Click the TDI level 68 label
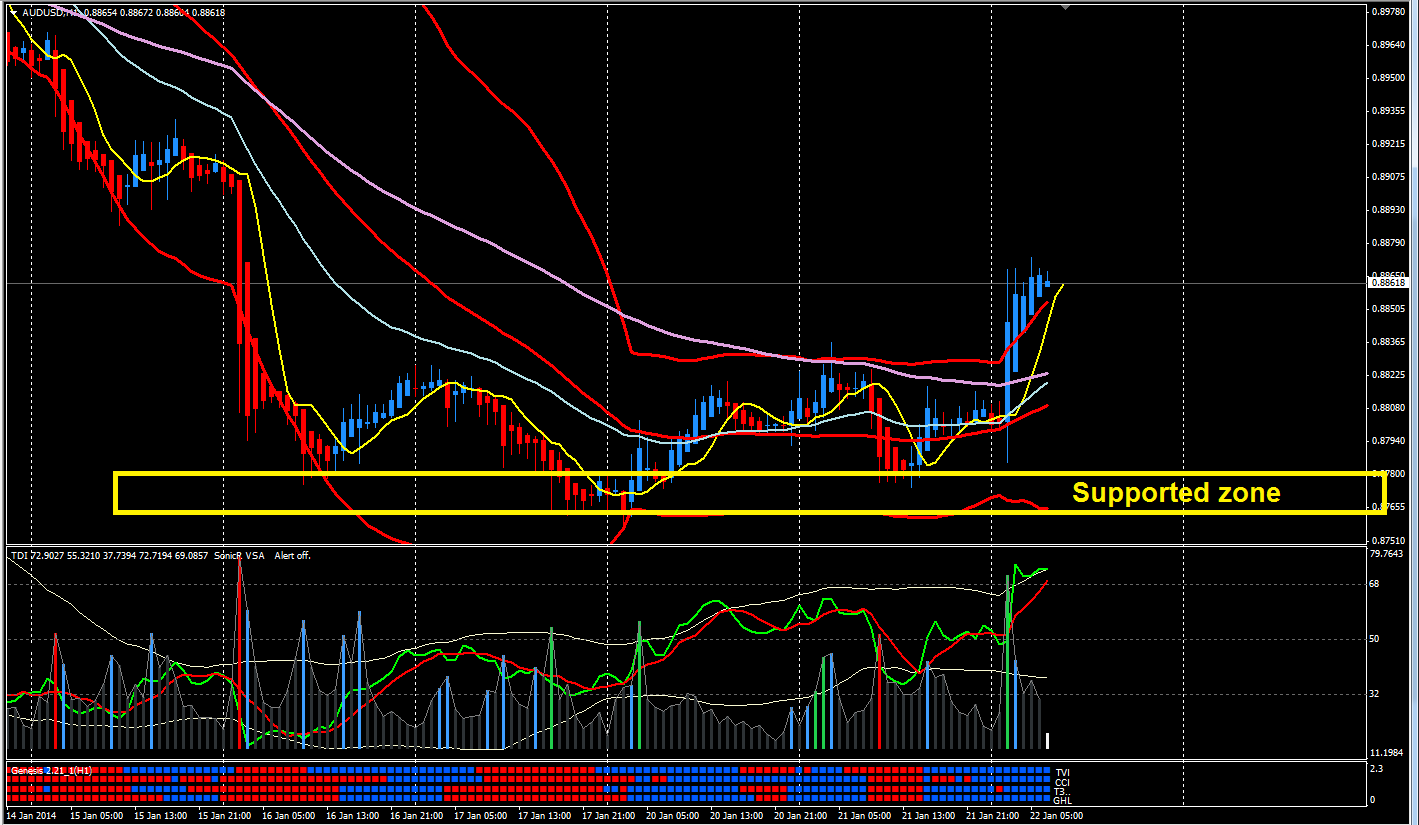 (1375, 584)
